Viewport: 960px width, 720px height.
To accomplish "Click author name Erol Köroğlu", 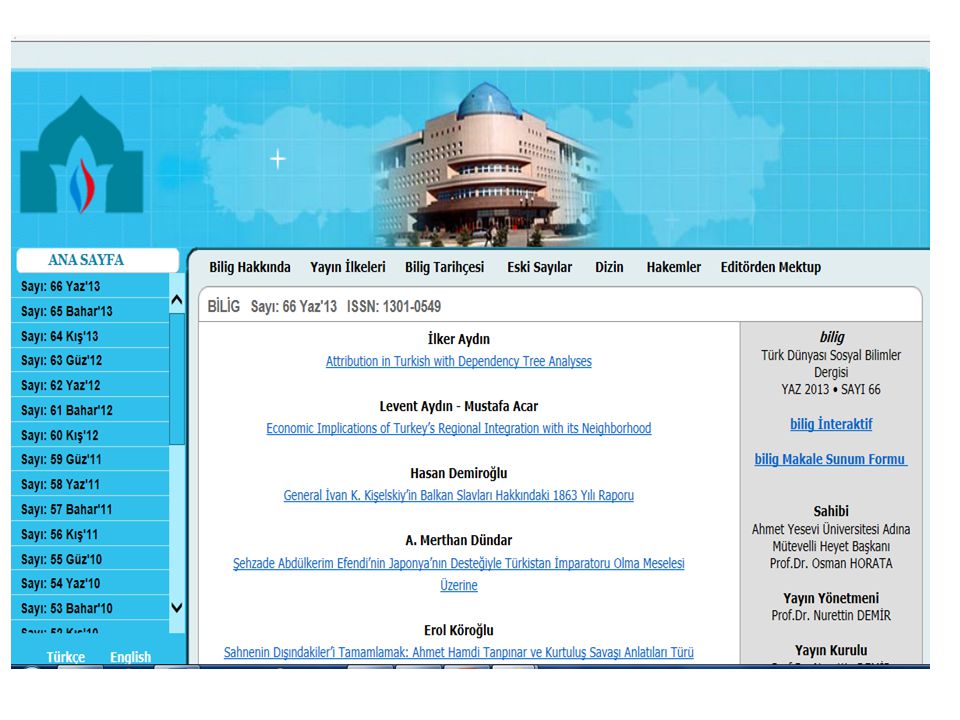I will point(459,631).
